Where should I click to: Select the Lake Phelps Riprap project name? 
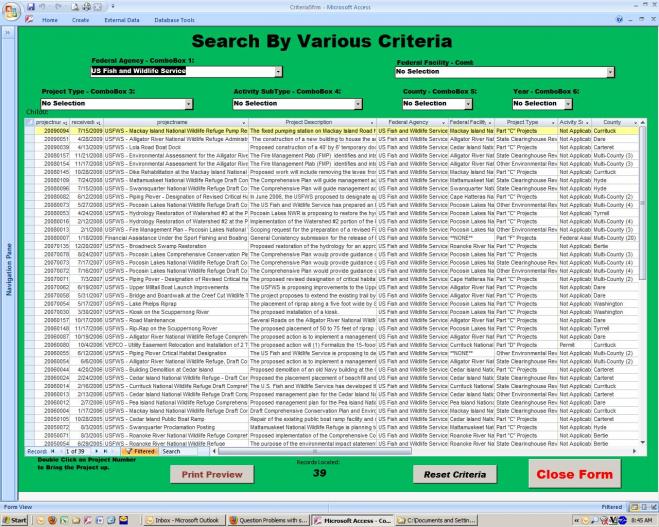(x=175, y=304)
